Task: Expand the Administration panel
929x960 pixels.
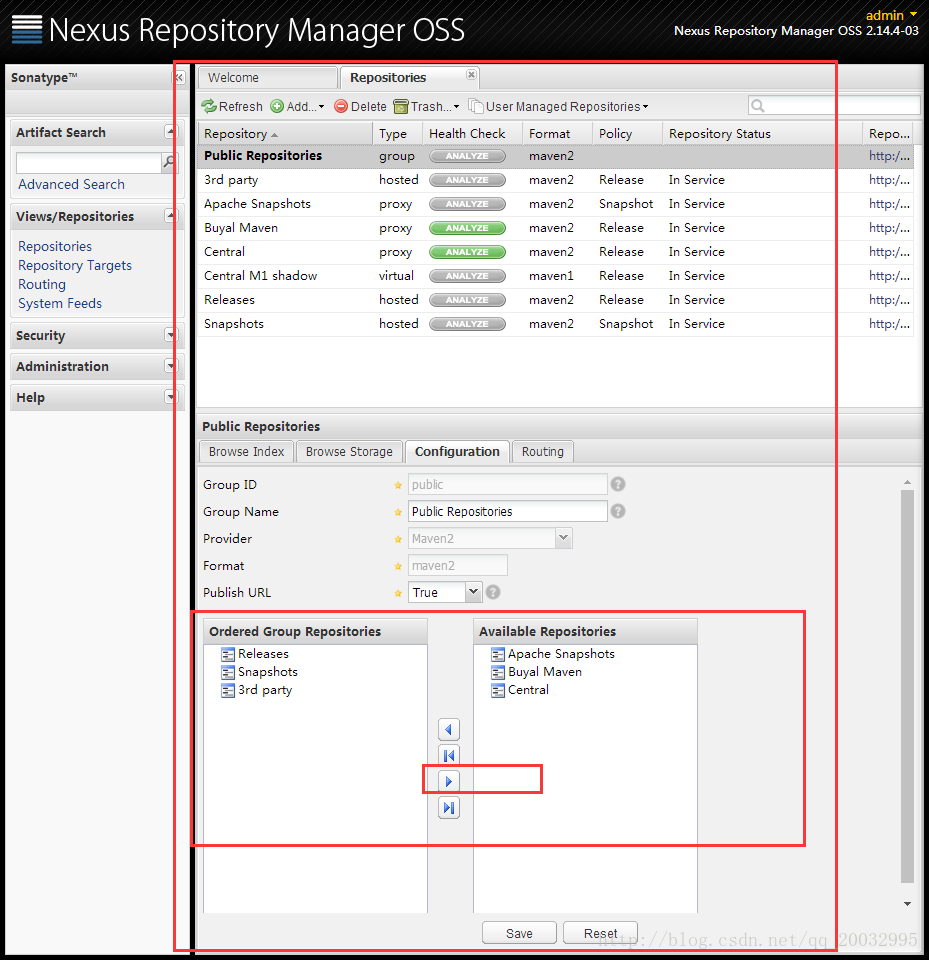Action: tap(171, 366)
